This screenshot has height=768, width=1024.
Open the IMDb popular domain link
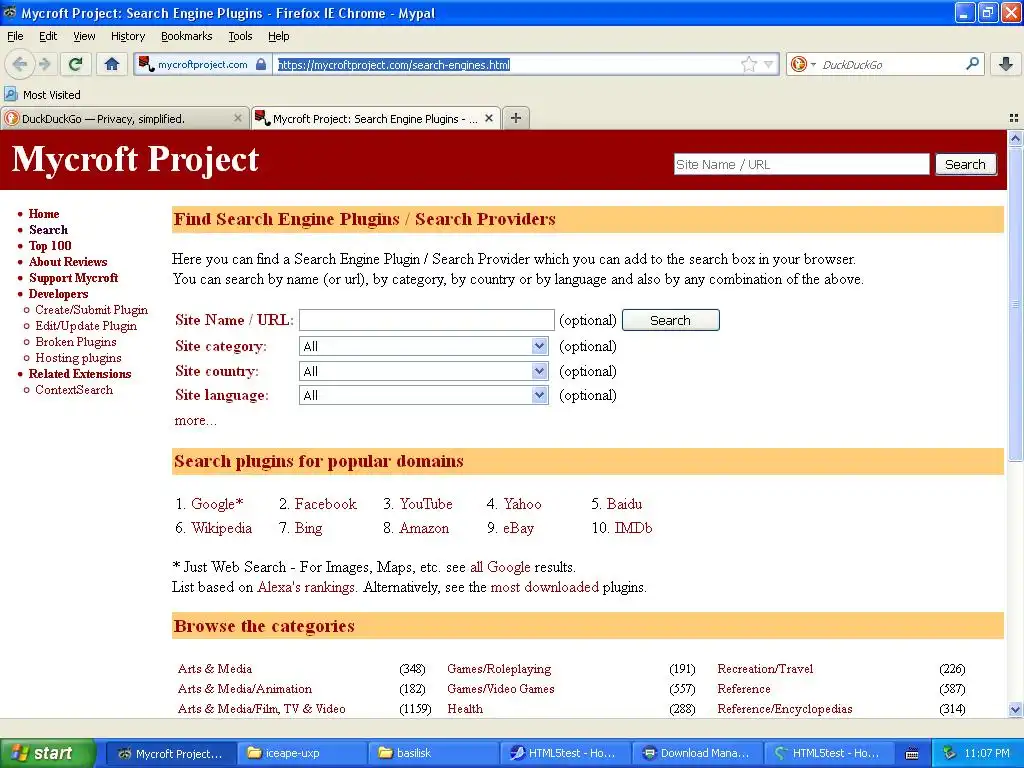coord(633,528)
